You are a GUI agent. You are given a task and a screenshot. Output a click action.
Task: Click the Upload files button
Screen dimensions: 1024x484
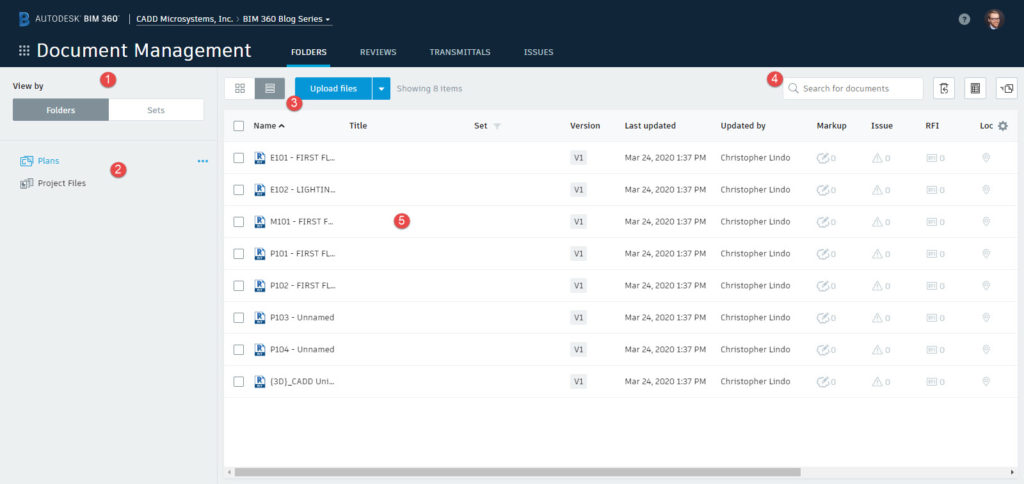(x=333, y=89)
